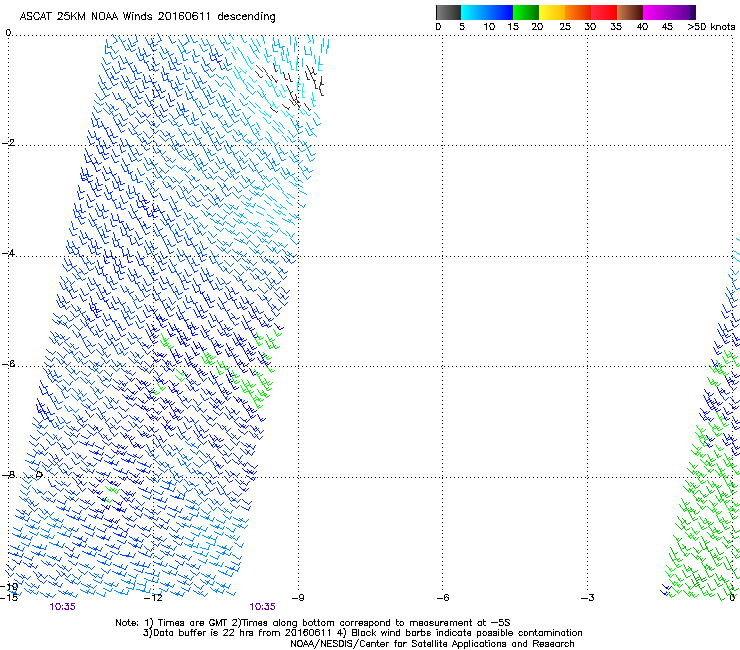740x650 pixels.
Task: Click the '-12' longitude axis label
Action: click(153, 598)
